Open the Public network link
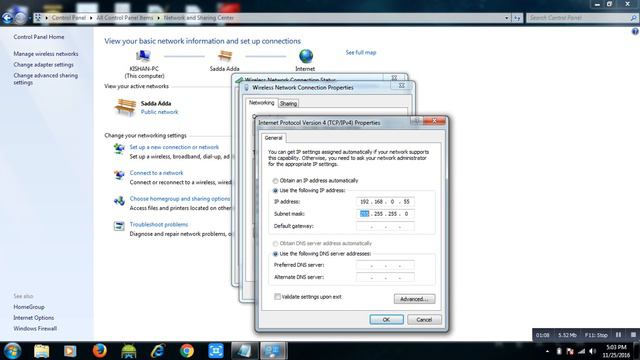Viewport: 640px width, 360px height. point(160,112)
